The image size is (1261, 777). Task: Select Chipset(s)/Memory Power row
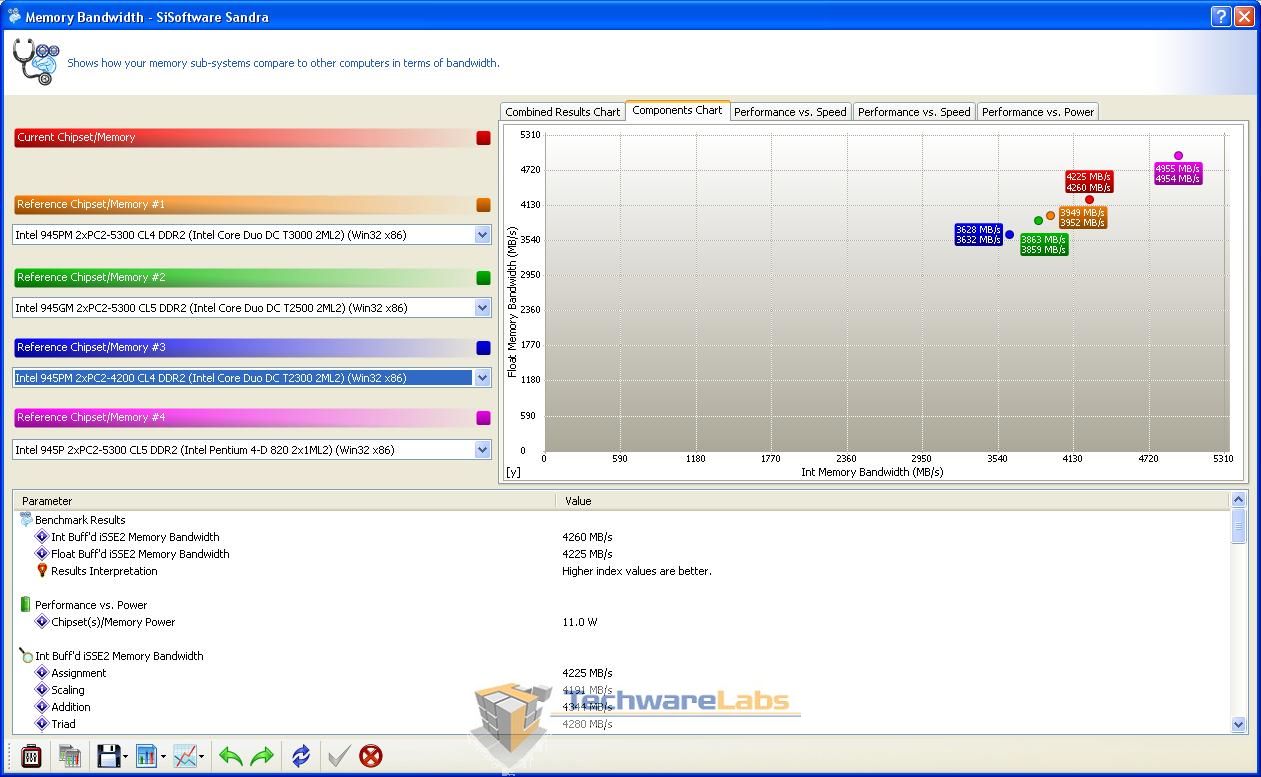click(113, 622)
